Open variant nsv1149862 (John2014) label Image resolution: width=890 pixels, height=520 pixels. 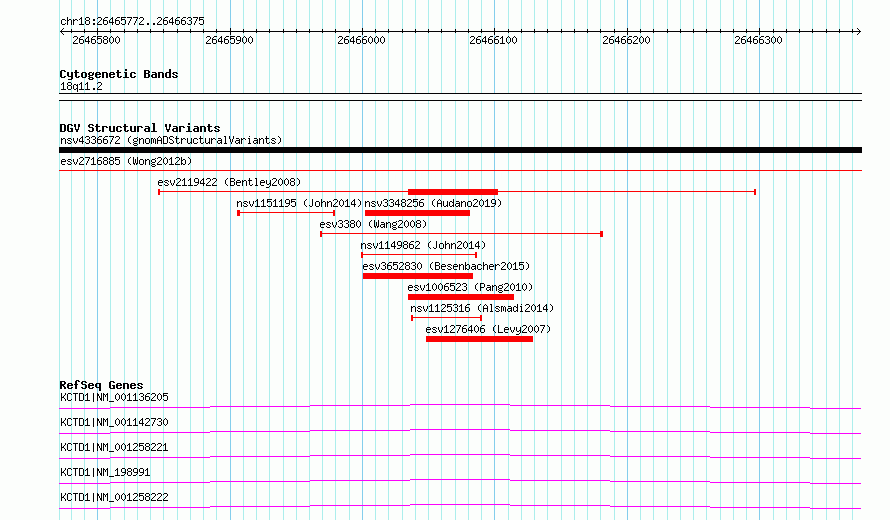423,245
